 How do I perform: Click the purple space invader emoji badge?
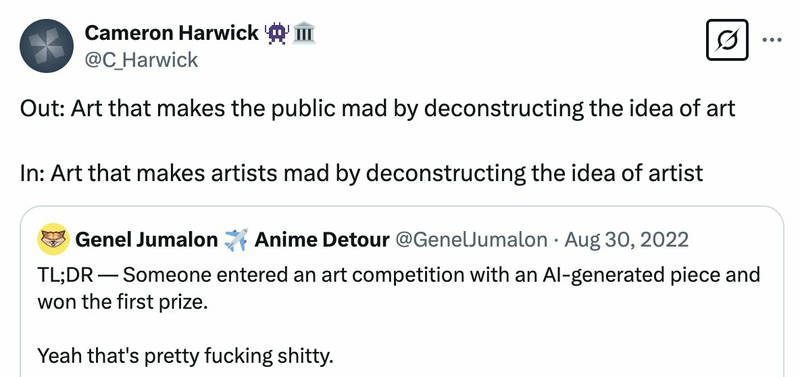click(277, 33)
